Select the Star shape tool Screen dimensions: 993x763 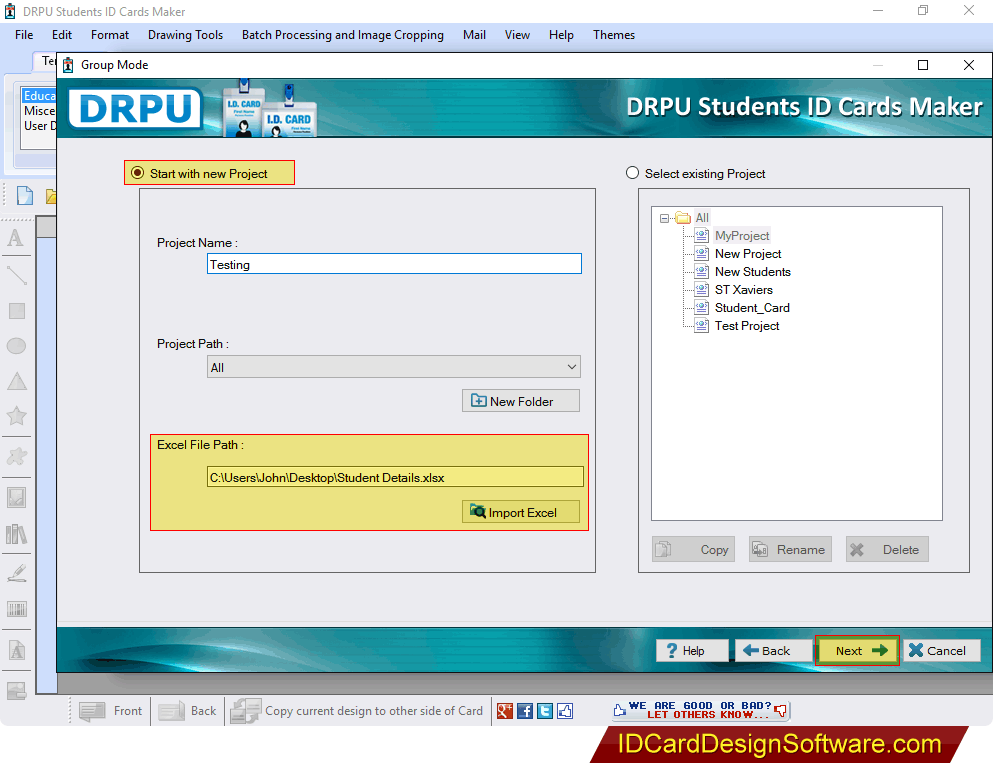(16, 415)
